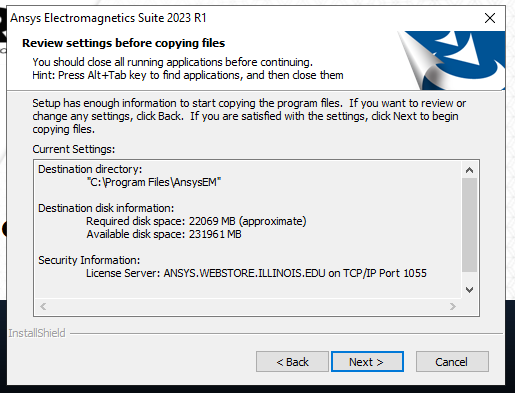
Task: Click "Available disk space: 231961 MB" line
Action: [x=164, y=234]
